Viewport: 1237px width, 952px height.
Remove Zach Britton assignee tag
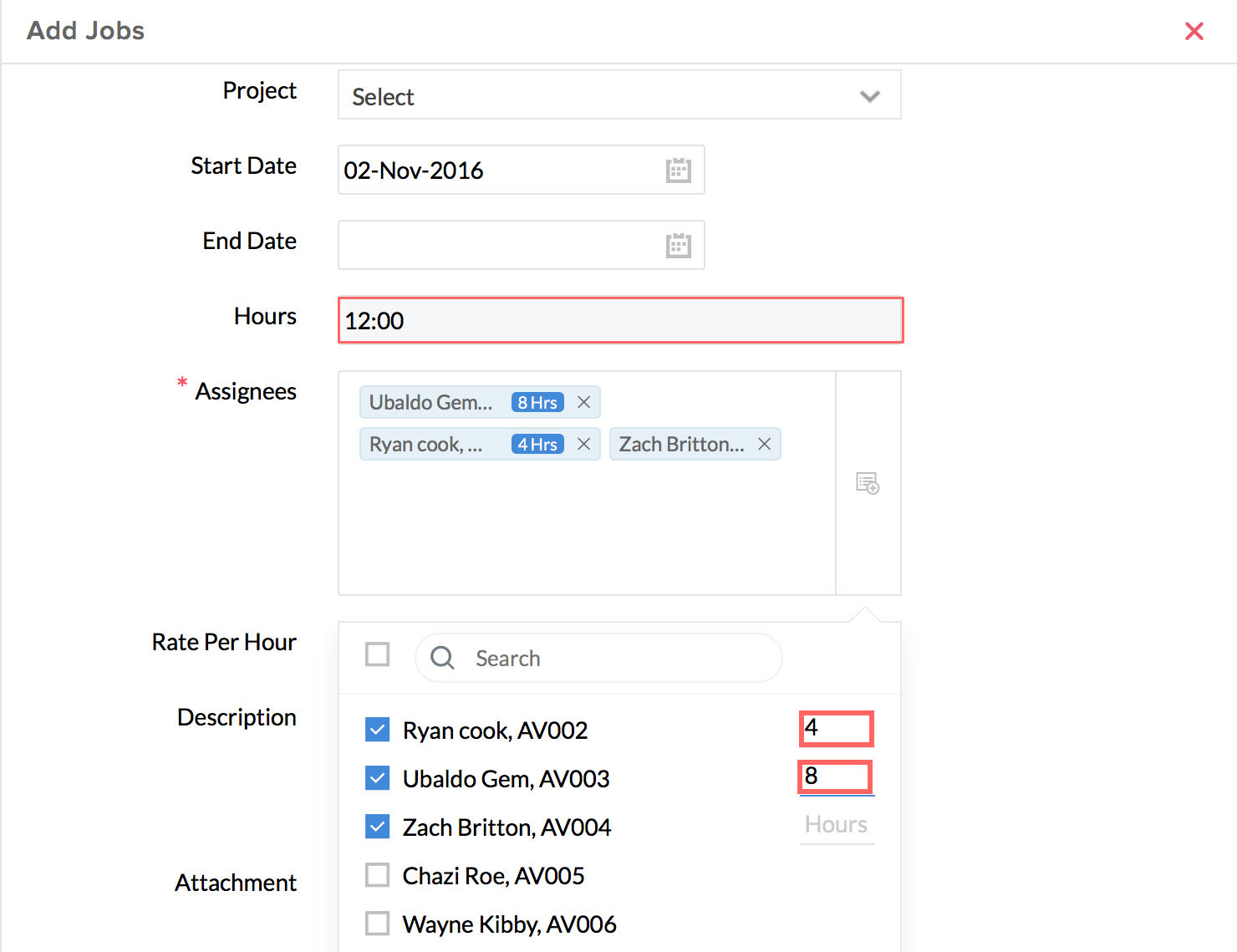pyautogui.click(x=764, y=445)
